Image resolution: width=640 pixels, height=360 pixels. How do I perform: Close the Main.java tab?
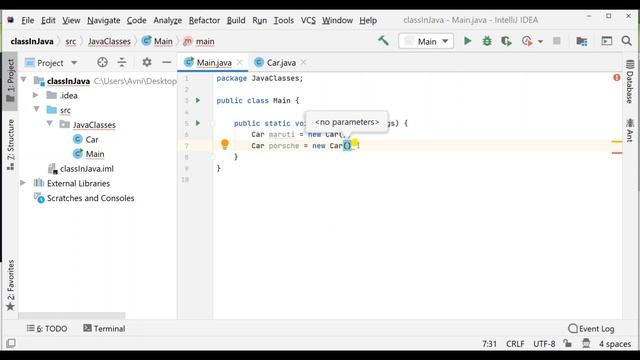[x=240, y=62]
